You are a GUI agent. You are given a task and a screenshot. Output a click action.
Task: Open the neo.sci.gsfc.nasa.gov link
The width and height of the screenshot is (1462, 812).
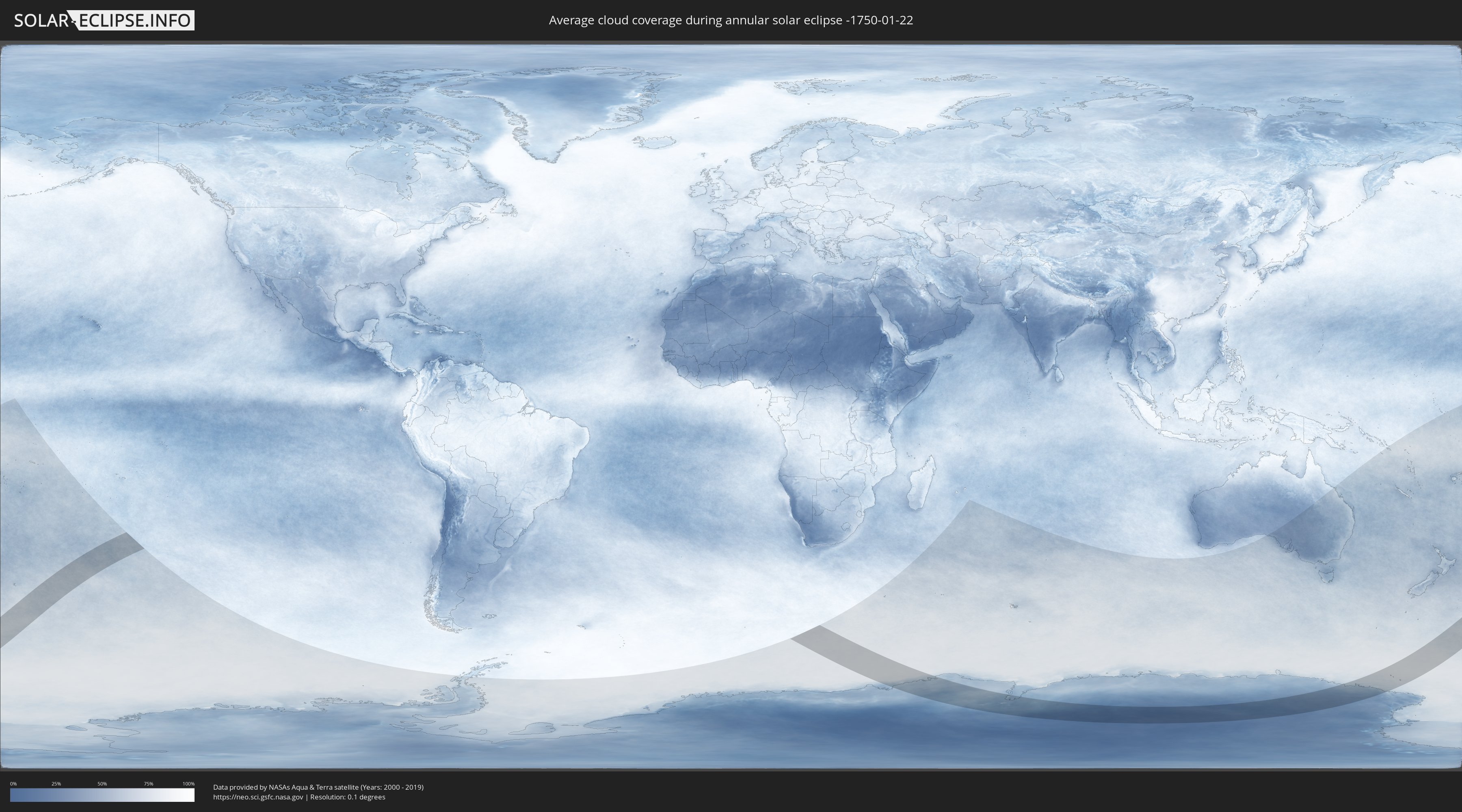pos(257,797)
